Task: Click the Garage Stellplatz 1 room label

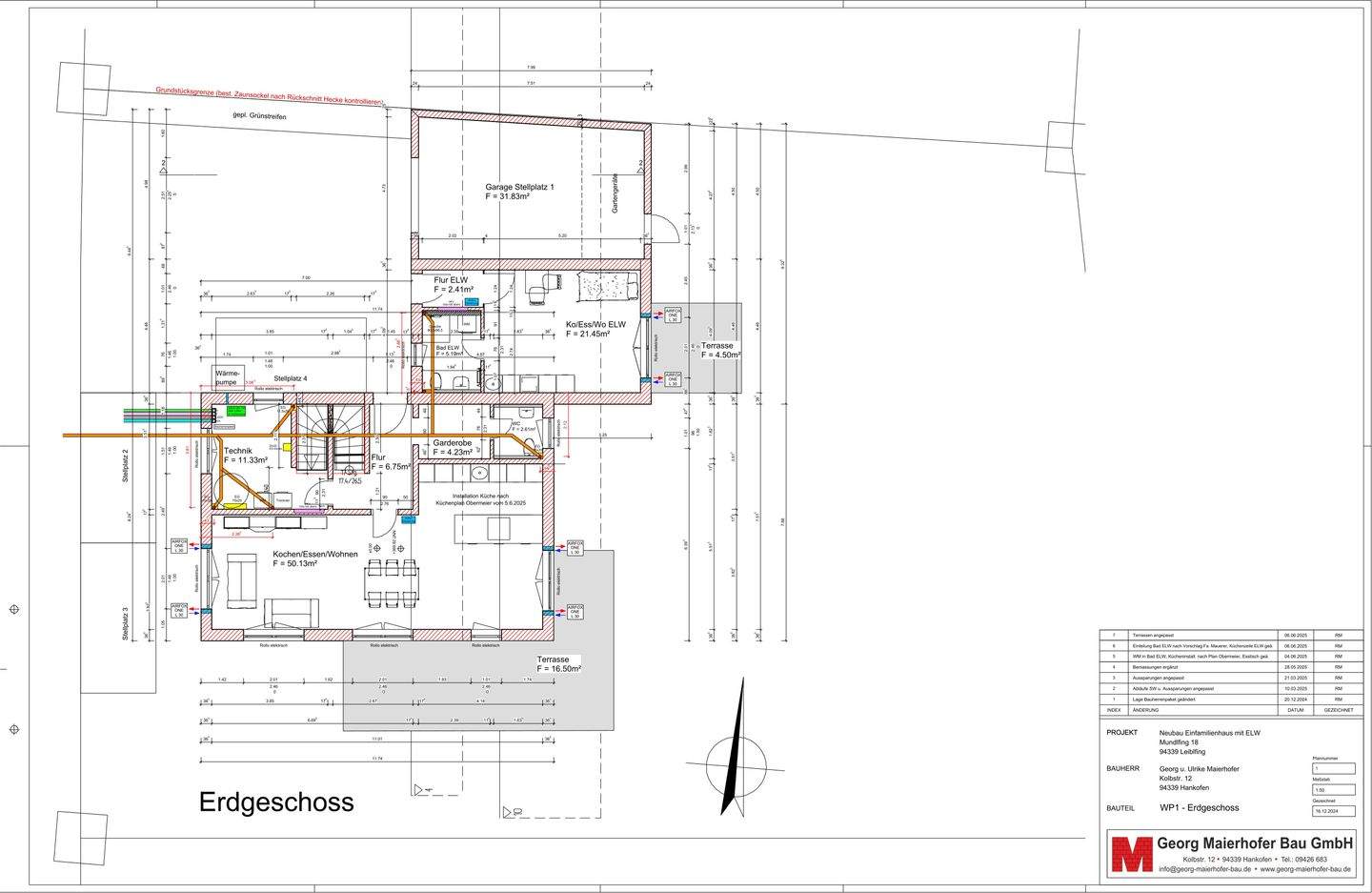Action: 519,187
